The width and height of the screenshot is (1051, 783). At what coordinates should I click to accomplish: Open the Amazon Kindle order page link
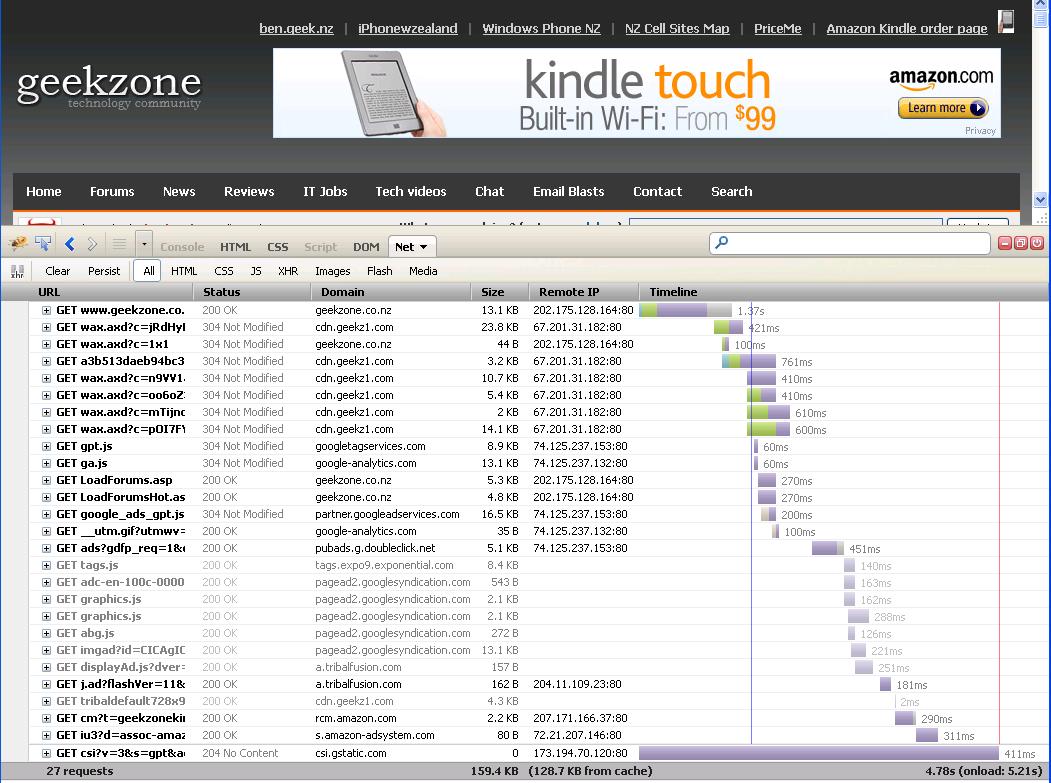click(x=907, y=28)
